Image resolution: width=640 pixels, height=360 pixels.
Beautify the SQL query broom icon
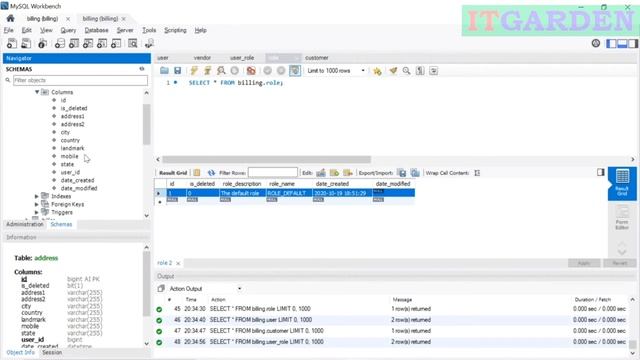(x=393, y=71)
